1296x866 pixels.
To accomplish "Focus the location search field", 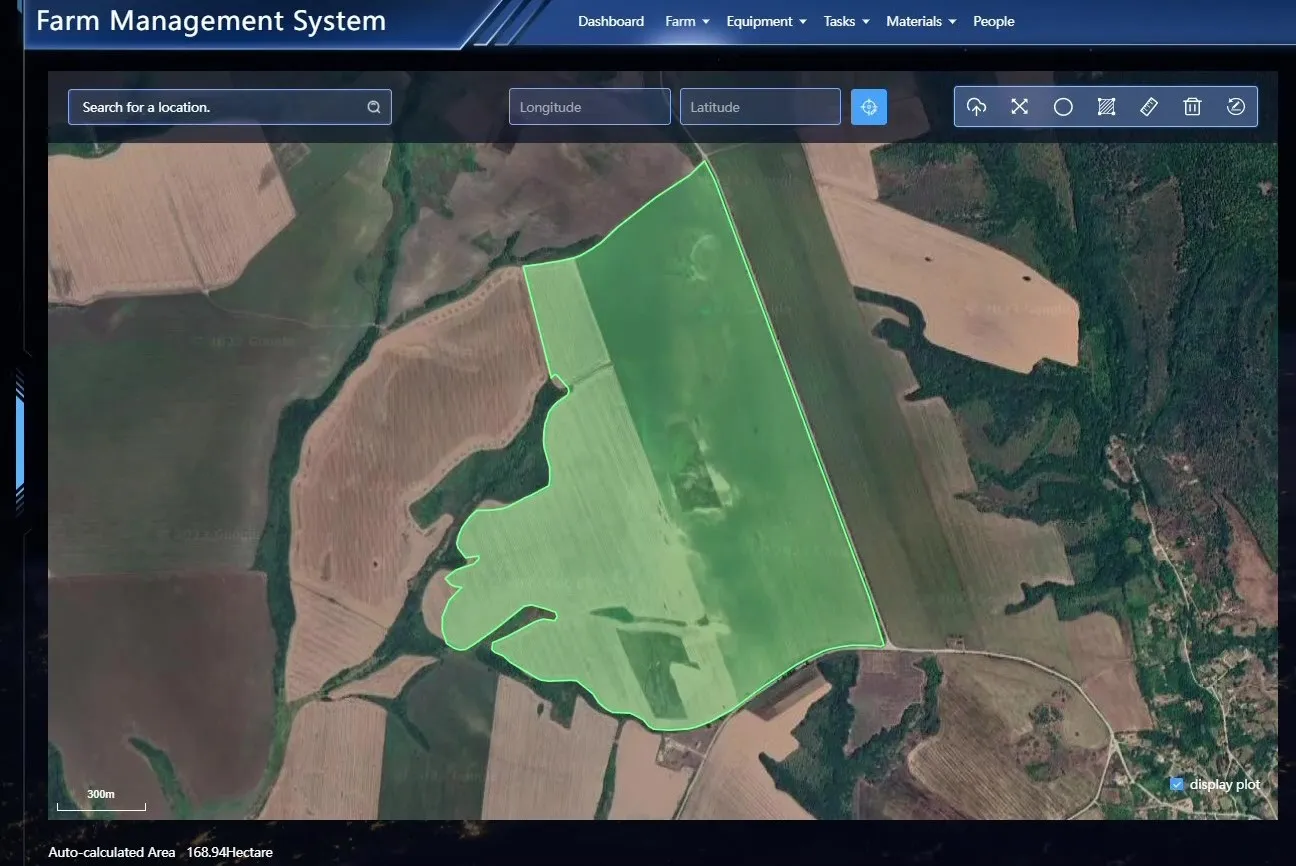I will [x=230, y=107].
